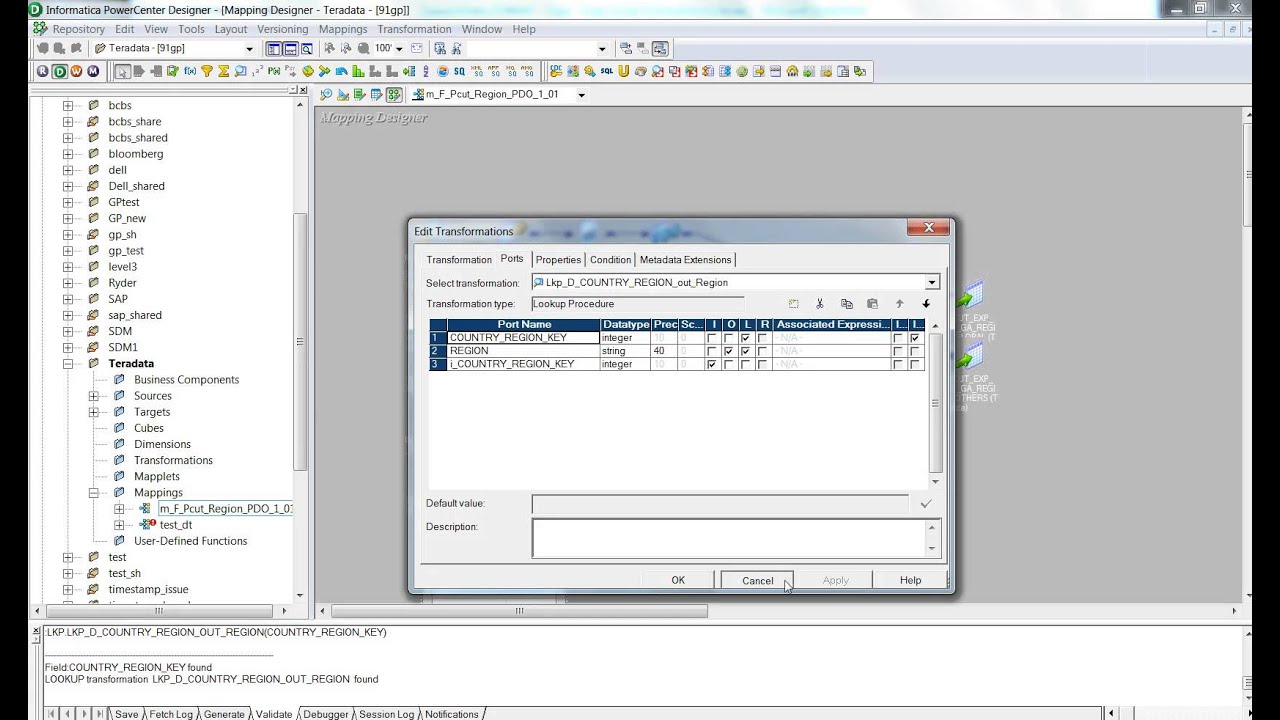This screenshot has height=720, width=1280.
Task: Toggle Output checkbox for COUNTRY_REGION_KEY port
Action: 729,338
